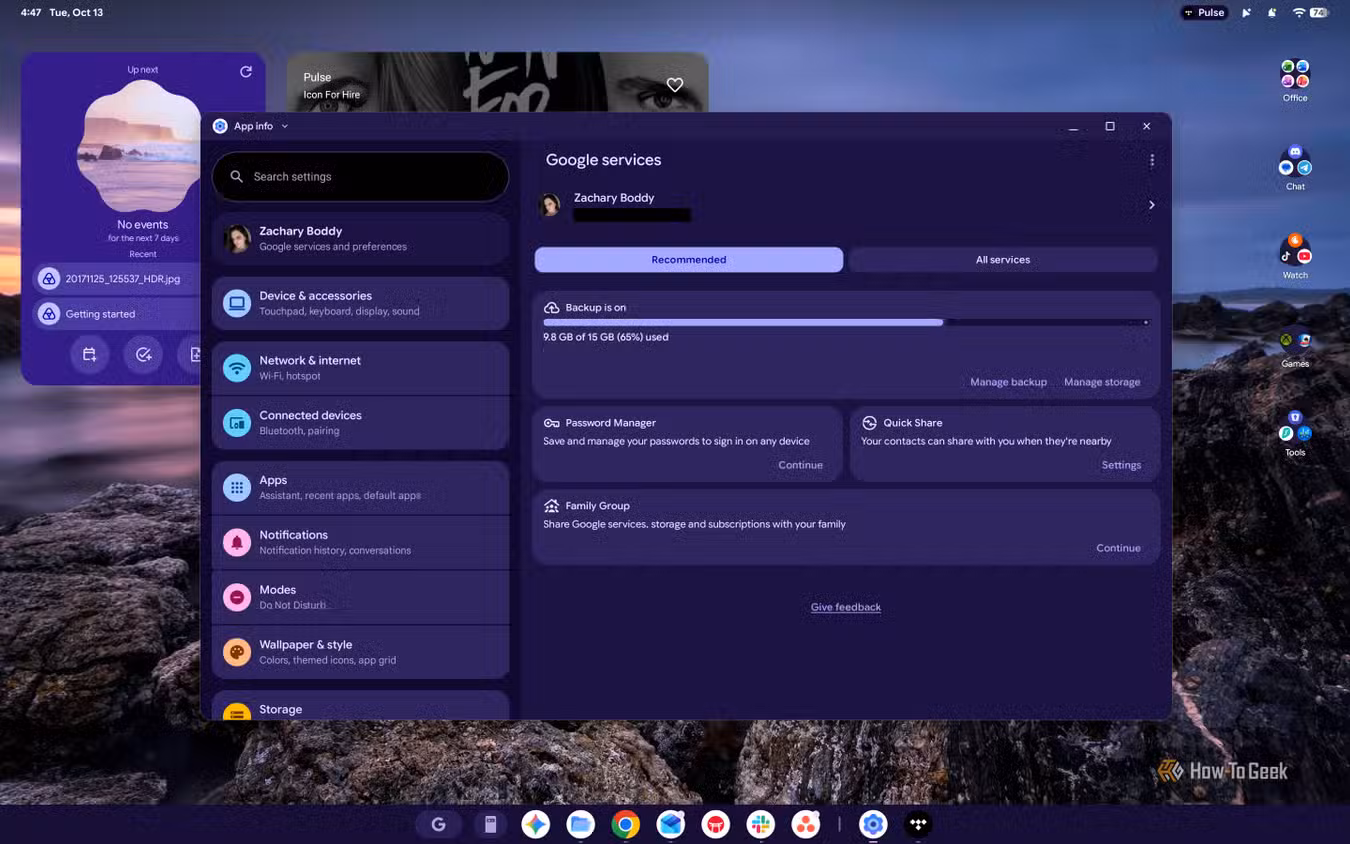Click the Settings gear icon in taskbar
This screenshot has width=1350, height=844.
pos(873,824)
